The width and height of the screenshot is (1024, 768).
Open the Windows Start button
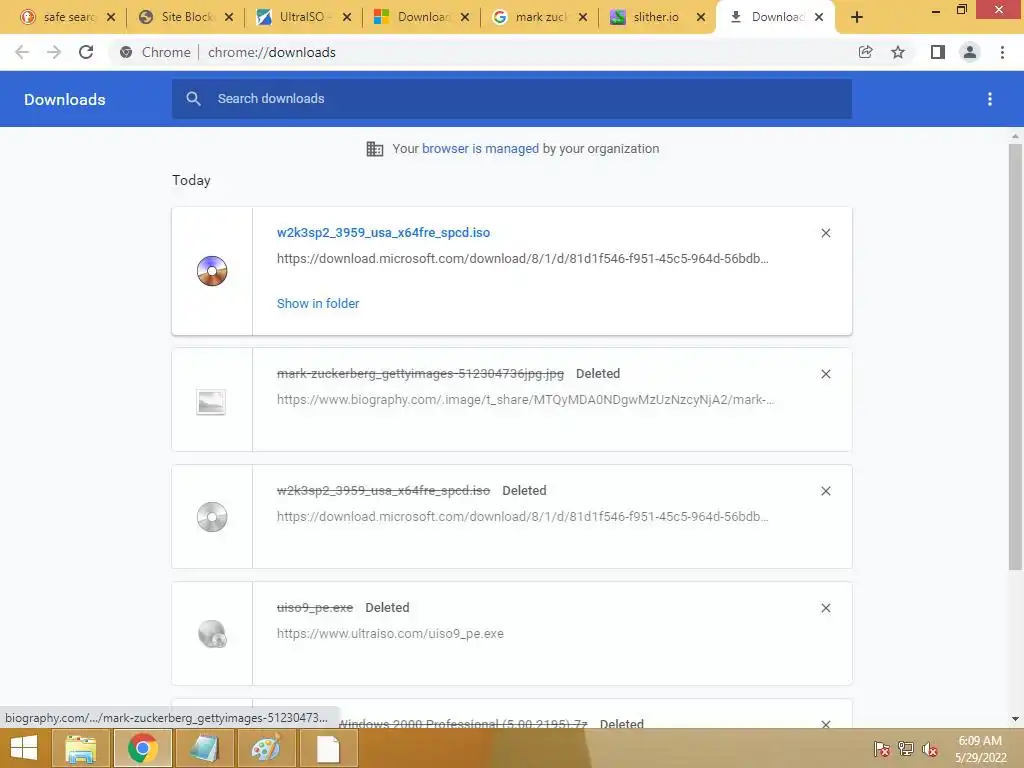point(24,748)
